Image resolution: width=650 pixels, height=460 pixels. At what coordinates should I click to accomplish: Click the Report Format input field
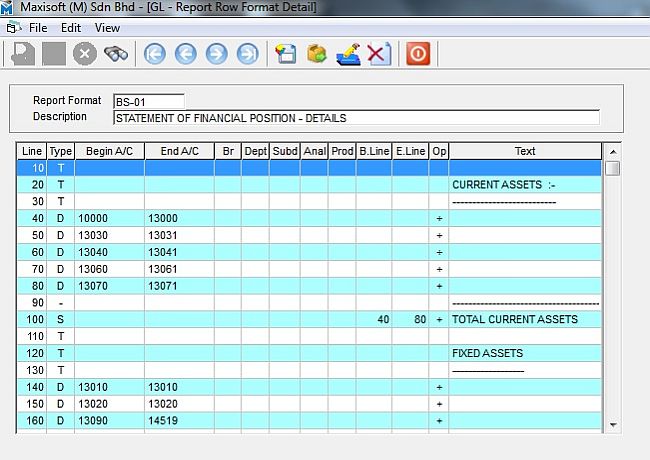(148, 101)
